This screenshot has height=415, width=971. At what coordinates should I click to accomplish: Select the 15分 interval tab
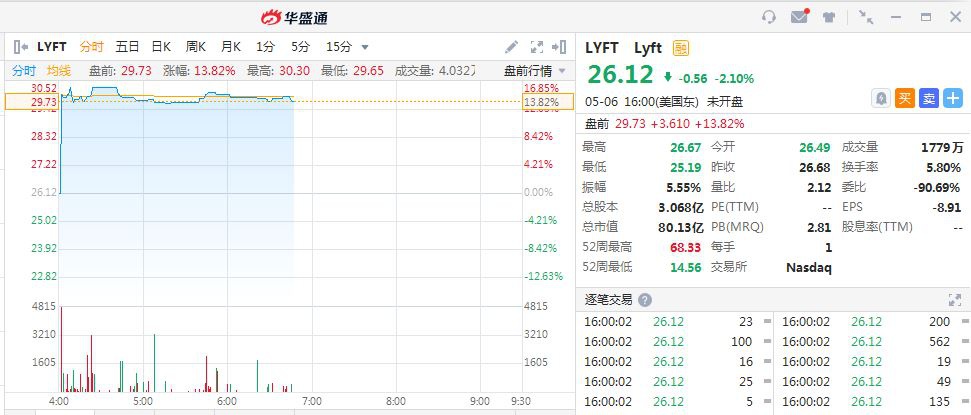click(339, 46)
